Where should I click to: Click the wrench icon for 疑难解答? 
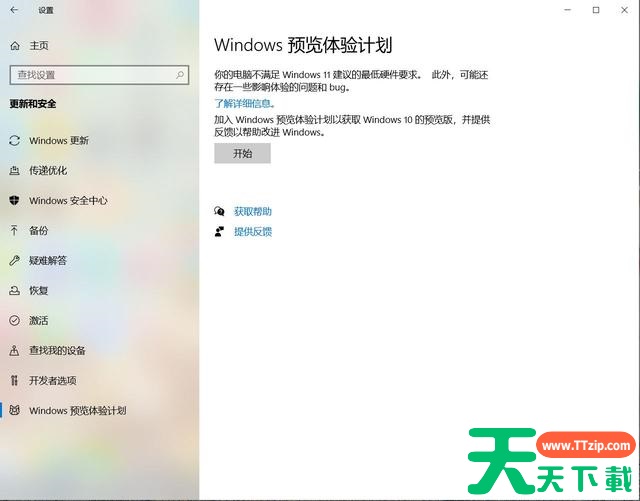(x=14, y=261)
